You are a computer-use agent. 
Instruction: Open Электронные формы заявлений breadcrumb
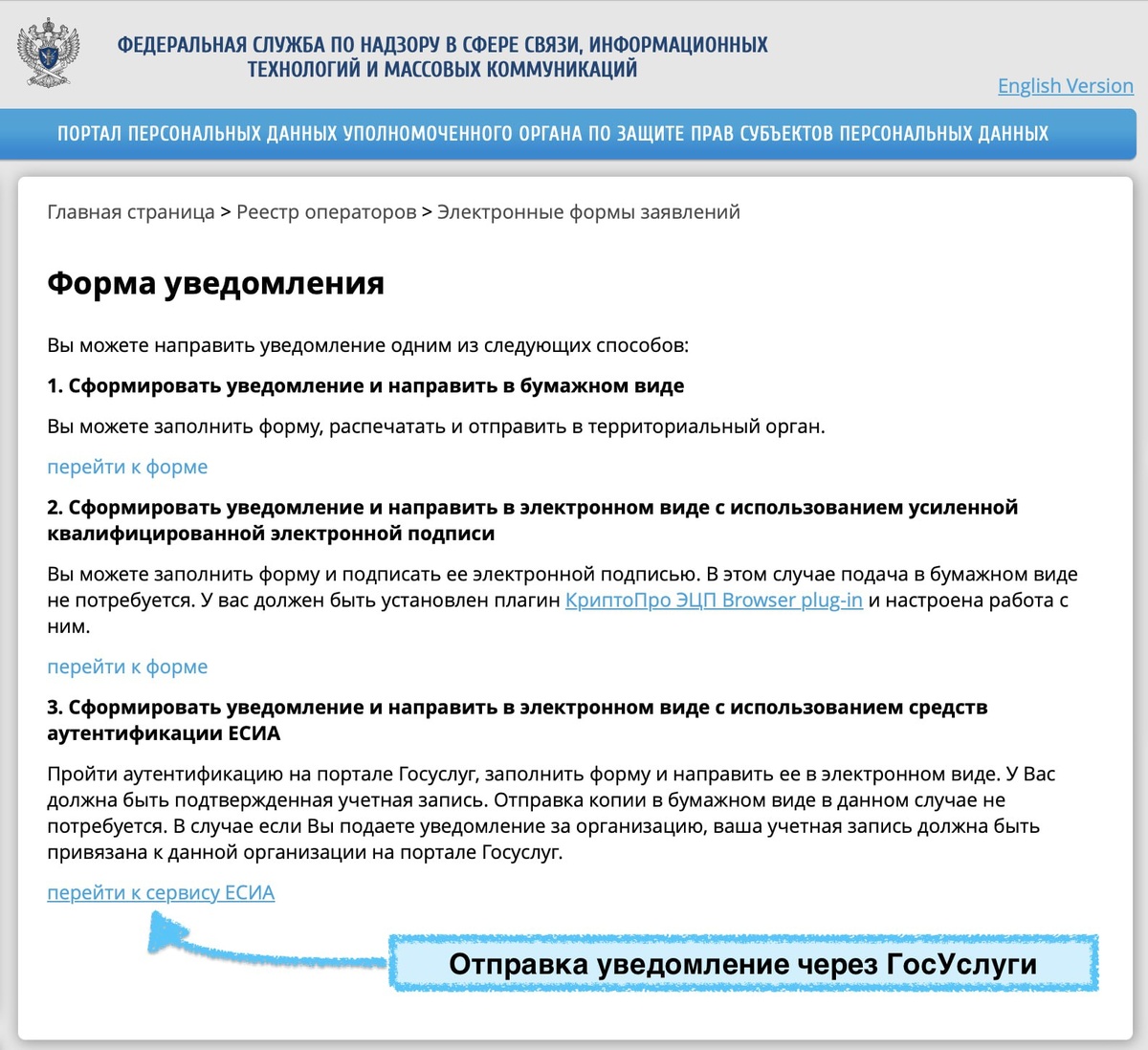tap(588, 212)
